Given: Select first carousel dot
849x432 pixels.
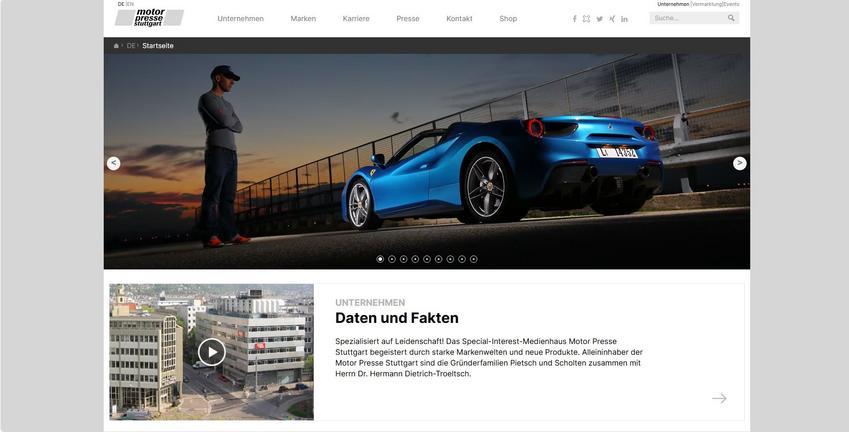Looking at the screenshot, I should pyautogui.click(x=380, y=259).
